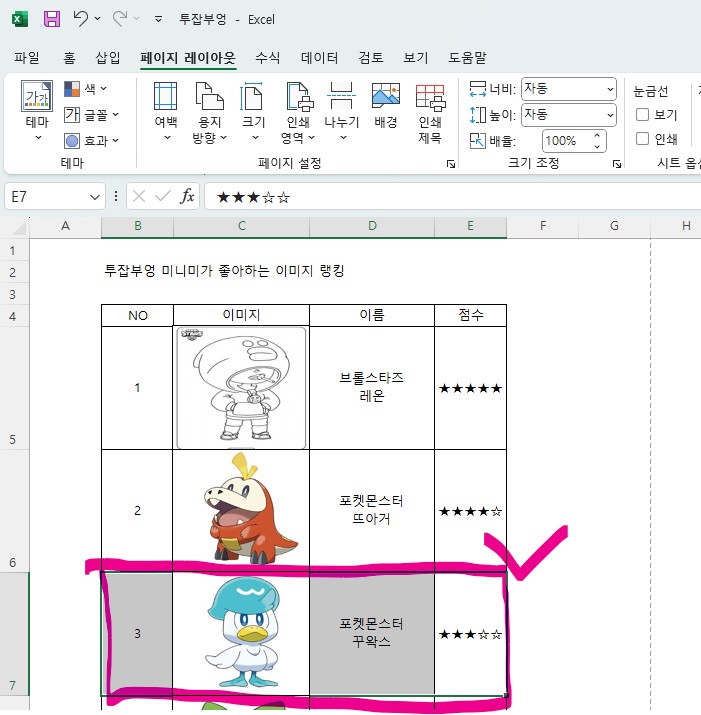Switch to the 검토 tab
This screenshot has width=701, height=715.
(x=370, y=58)
